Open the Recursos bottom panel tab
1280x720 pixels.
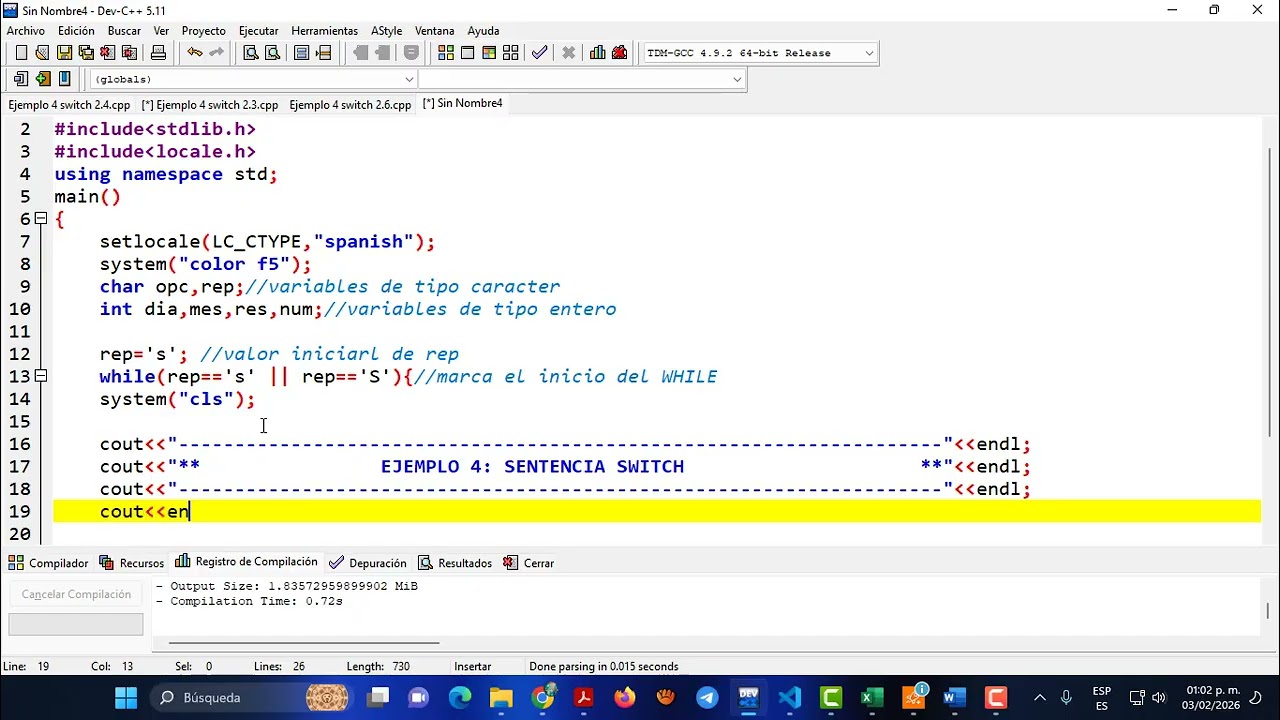tap(131, 563)
